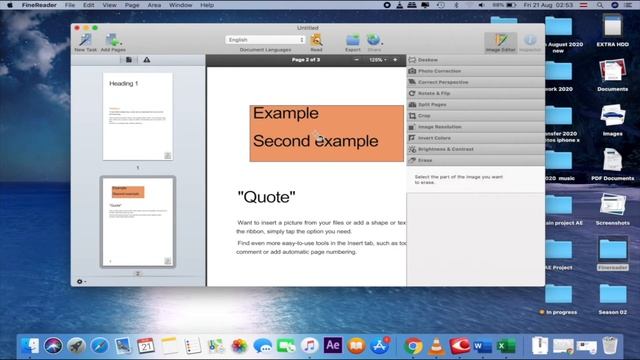This screenshot has width=640, height=360.
Task: Expand the Photo Correction section
Action: [x=476, y=71]
